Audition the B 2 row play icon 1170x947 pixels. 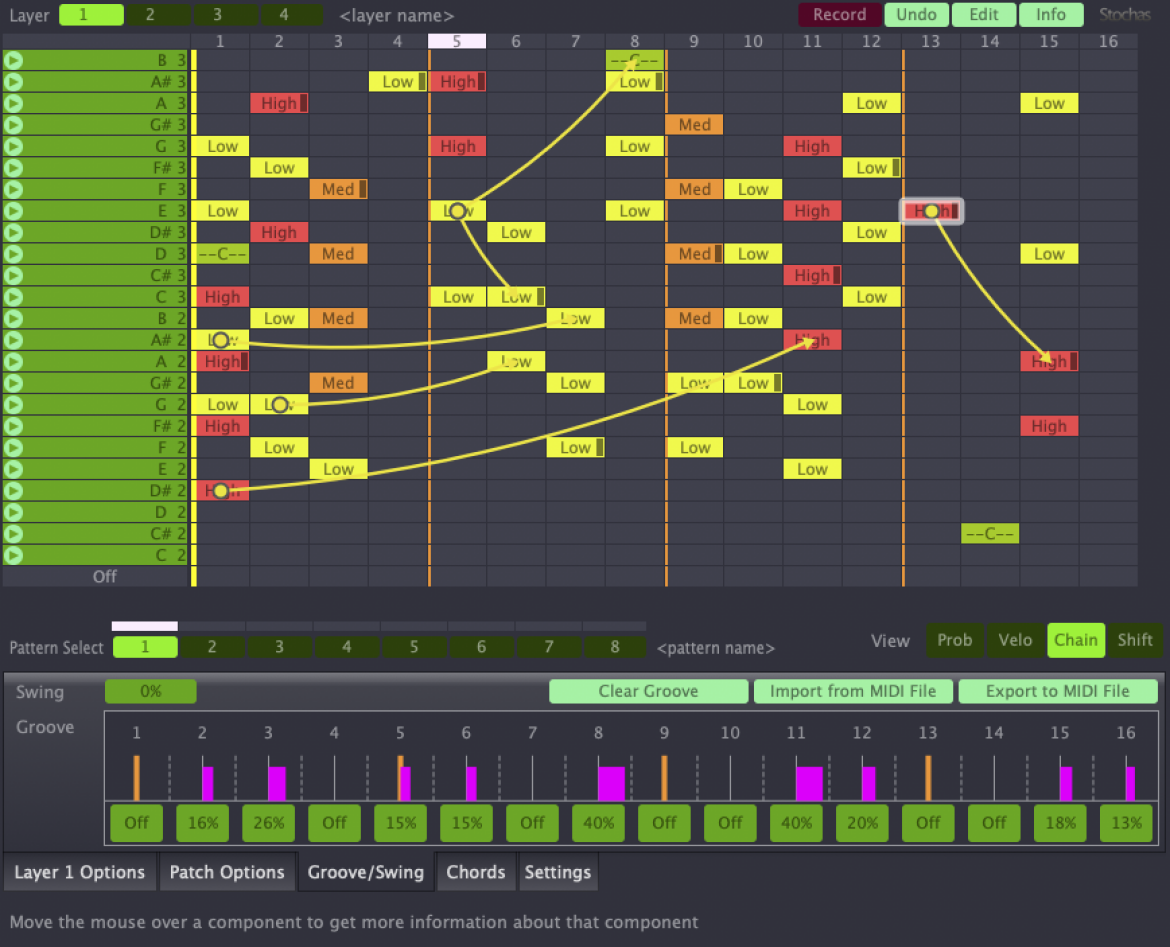click(13, 319)
